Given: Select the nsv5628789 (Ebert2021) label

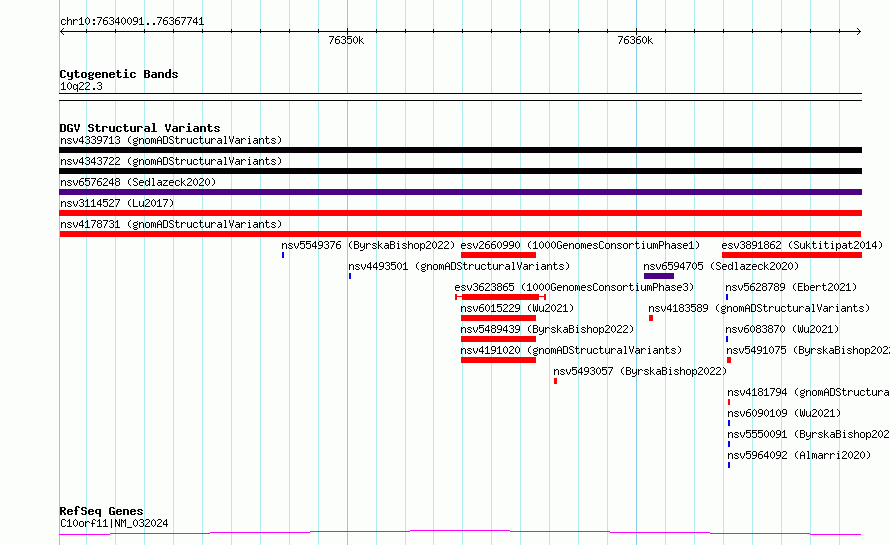Looking at the screenshot, I should click(x=791, y=287).
